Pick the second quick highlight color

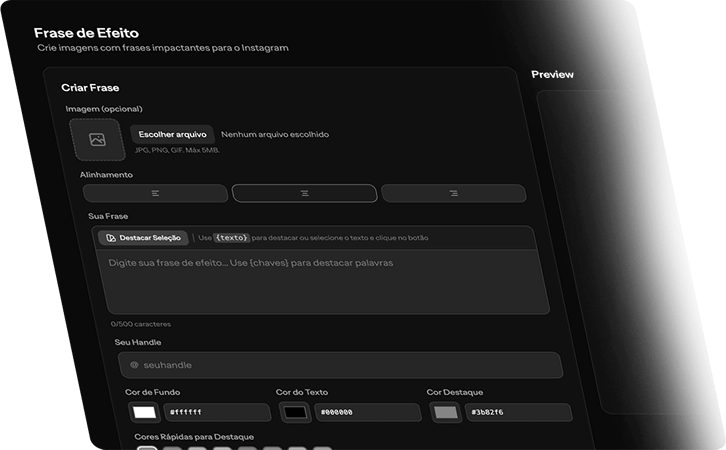click(172, 447)
